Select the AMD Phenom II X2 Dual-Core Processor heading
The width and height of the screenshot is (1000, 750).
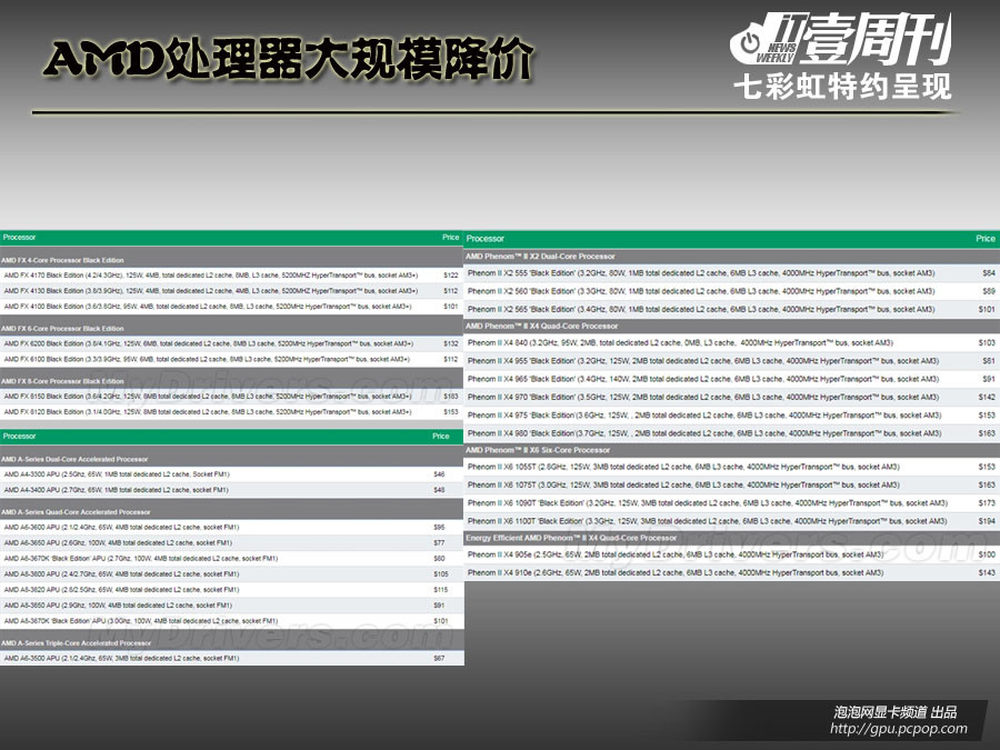732,256
